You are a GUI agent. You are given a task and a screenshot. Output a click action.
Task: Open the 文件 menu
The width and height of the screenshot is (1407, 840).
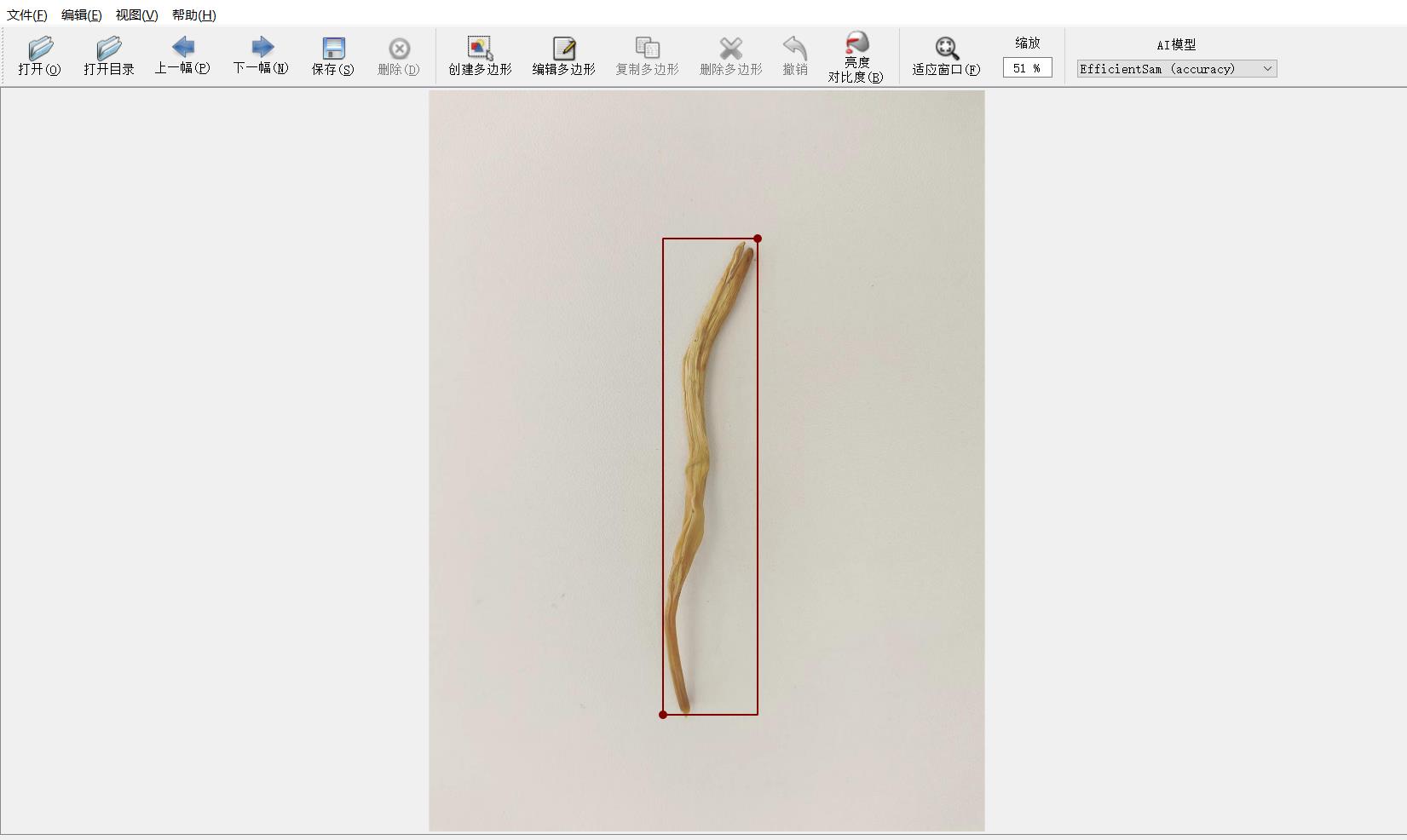point(27,14)
